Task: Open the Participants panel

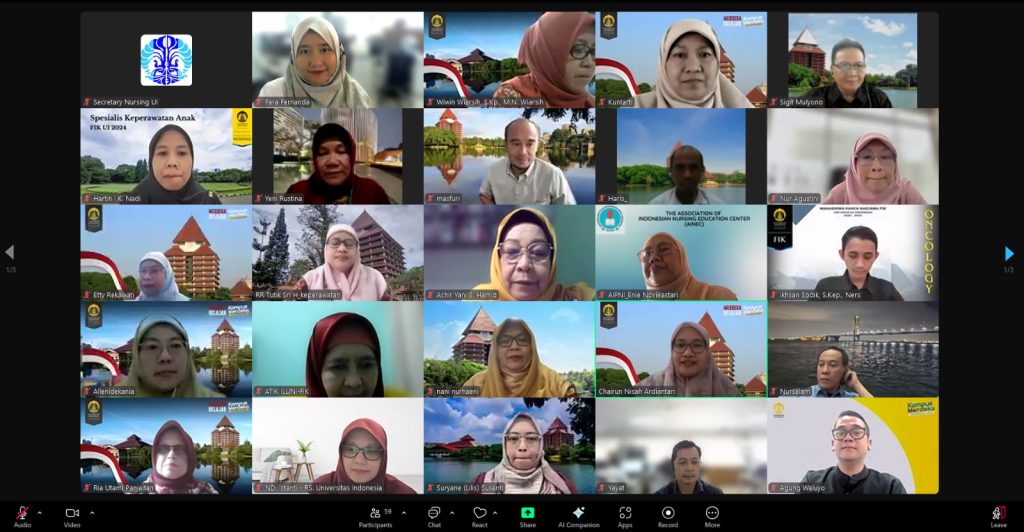Action: tap(376, 514)
